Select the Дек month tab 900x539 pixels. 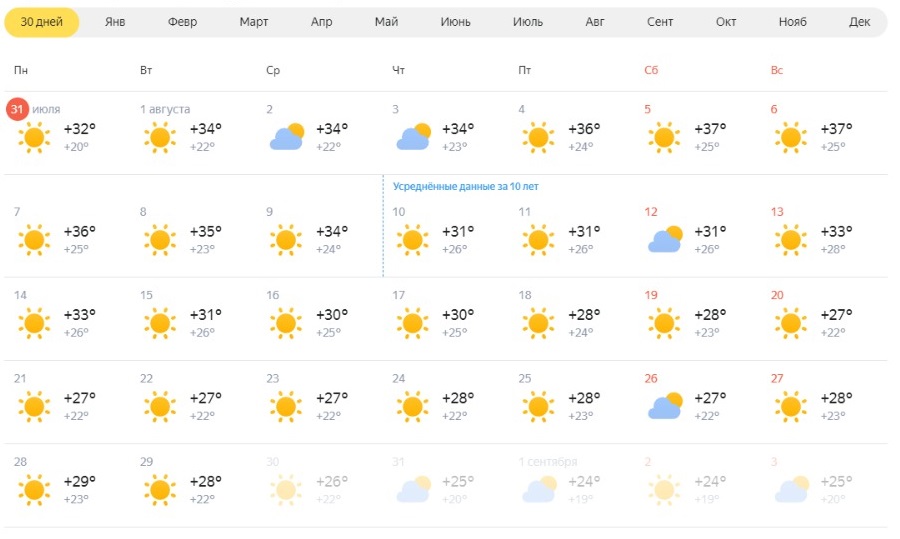[859, 22]
